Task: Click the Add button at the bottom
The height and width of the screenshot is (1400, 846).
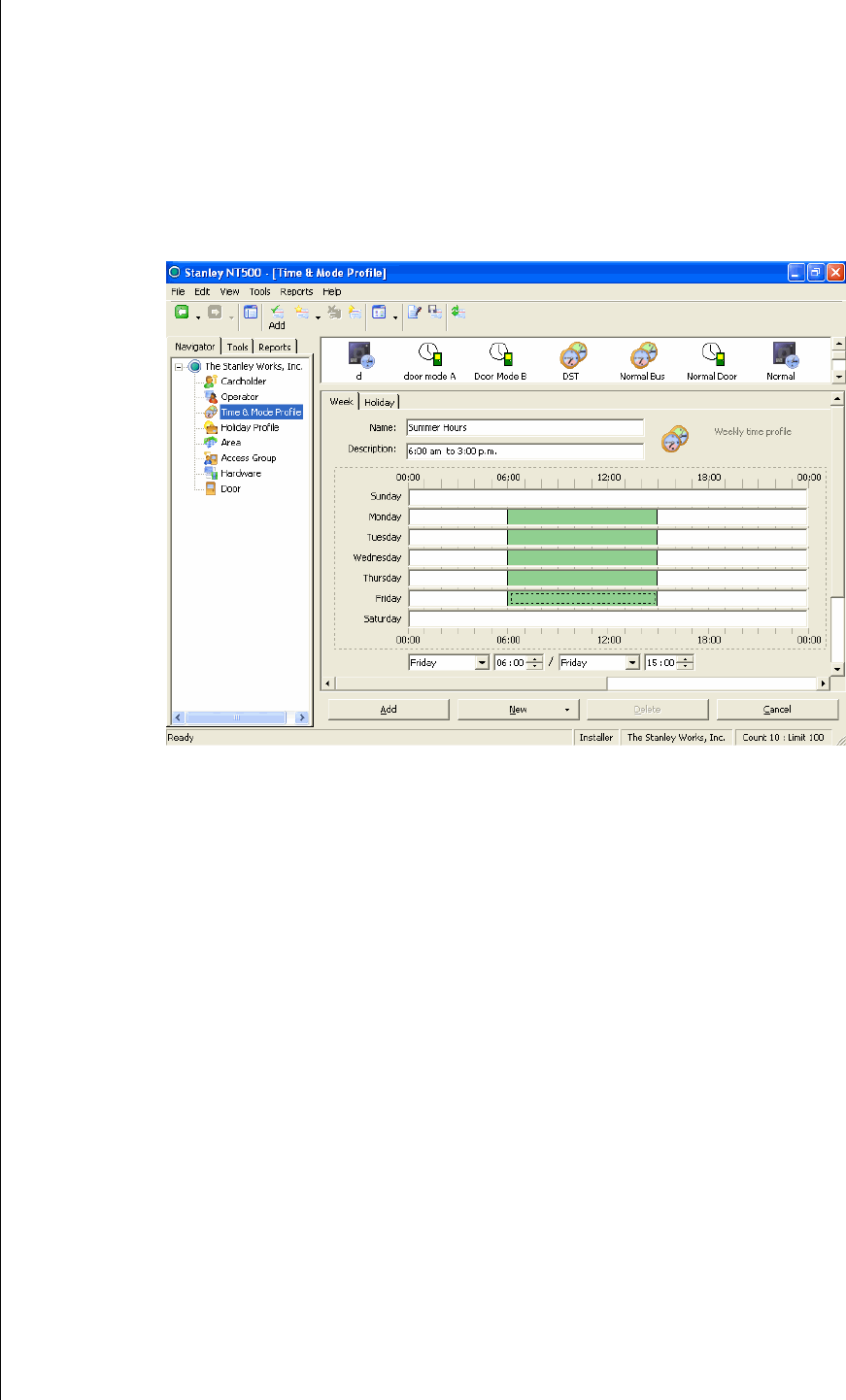Action: (x=389, y=710)
